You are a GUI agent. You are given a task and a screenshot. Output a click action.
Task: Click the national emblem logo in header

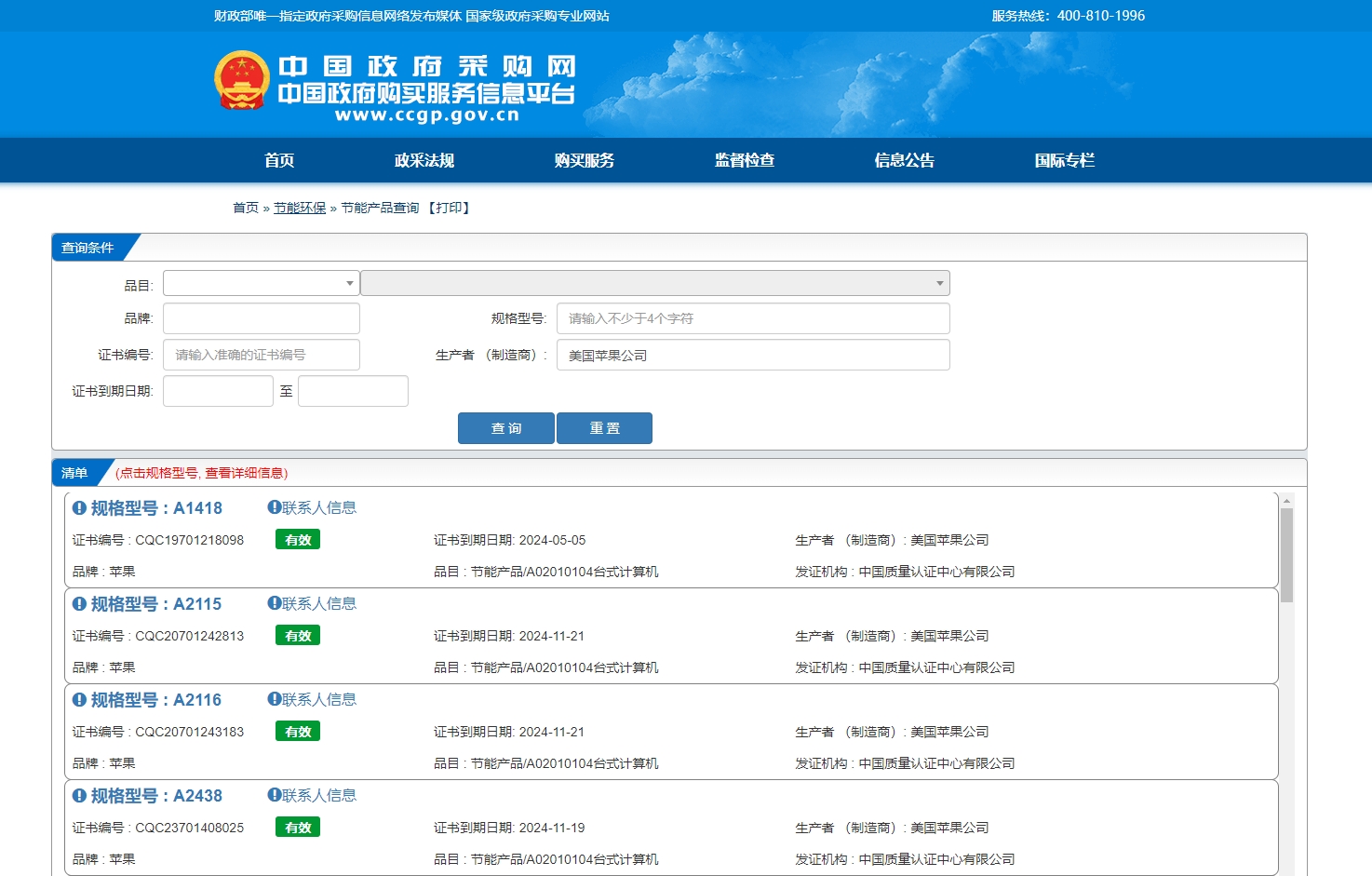point(242,80)
